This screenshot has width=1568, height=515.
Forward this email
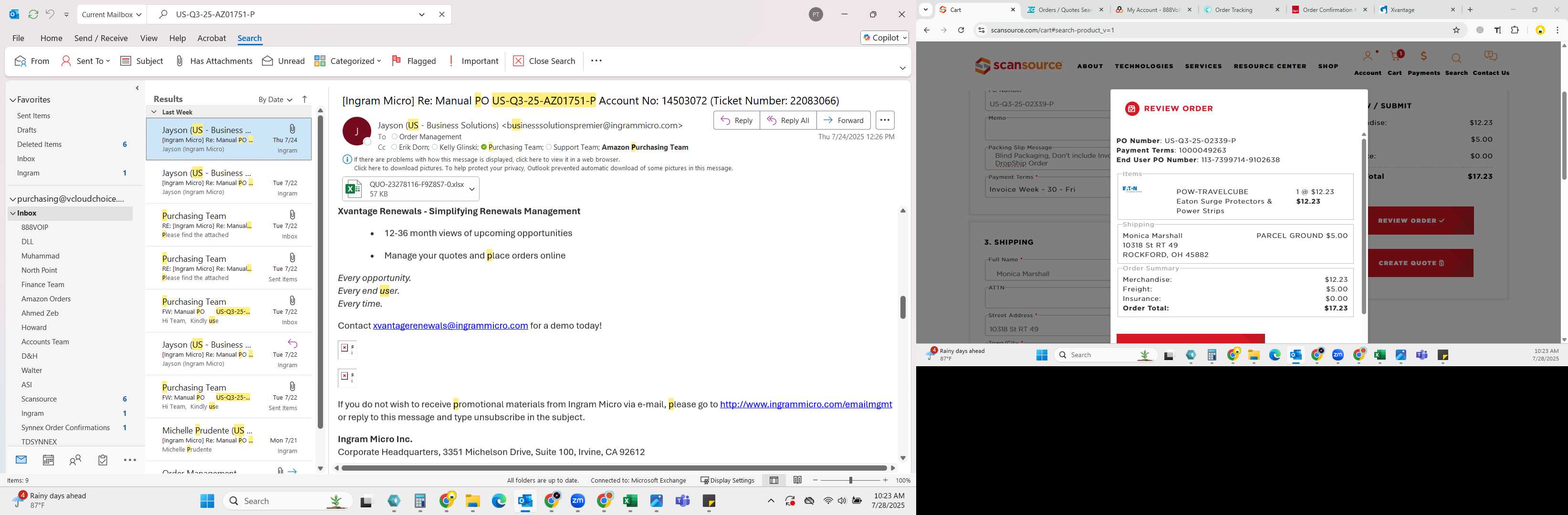click(x=843, y=120)
